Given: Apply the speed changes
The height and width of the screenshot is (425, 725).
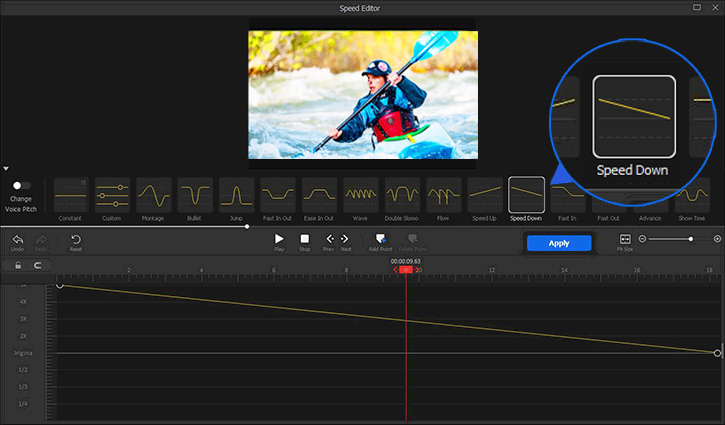Looking at the screenshot, I should pos(559,243).
